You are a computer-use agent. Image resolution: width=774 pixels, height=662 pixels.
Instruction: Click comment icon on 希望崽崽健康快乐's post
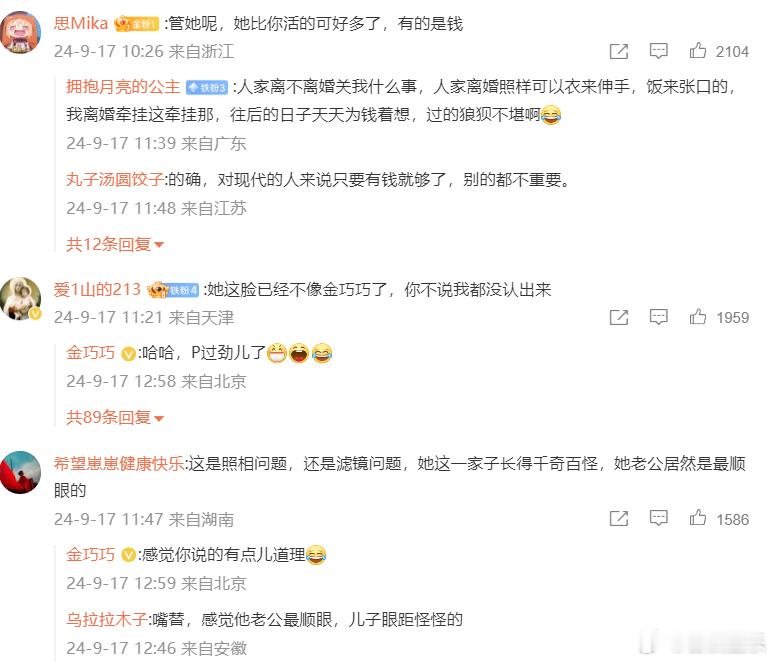click(x=658, y=518)
